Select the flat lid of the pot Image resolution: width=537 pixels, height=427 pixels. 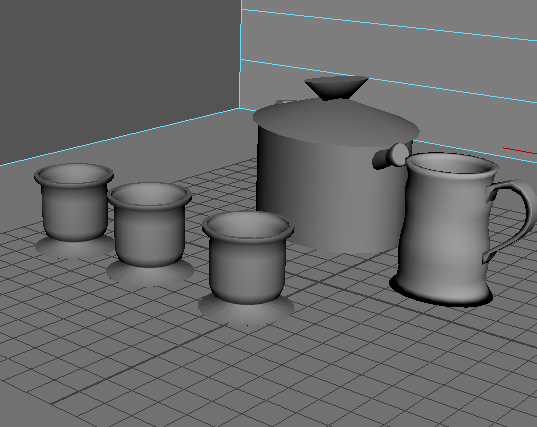(x=336, y=122)
